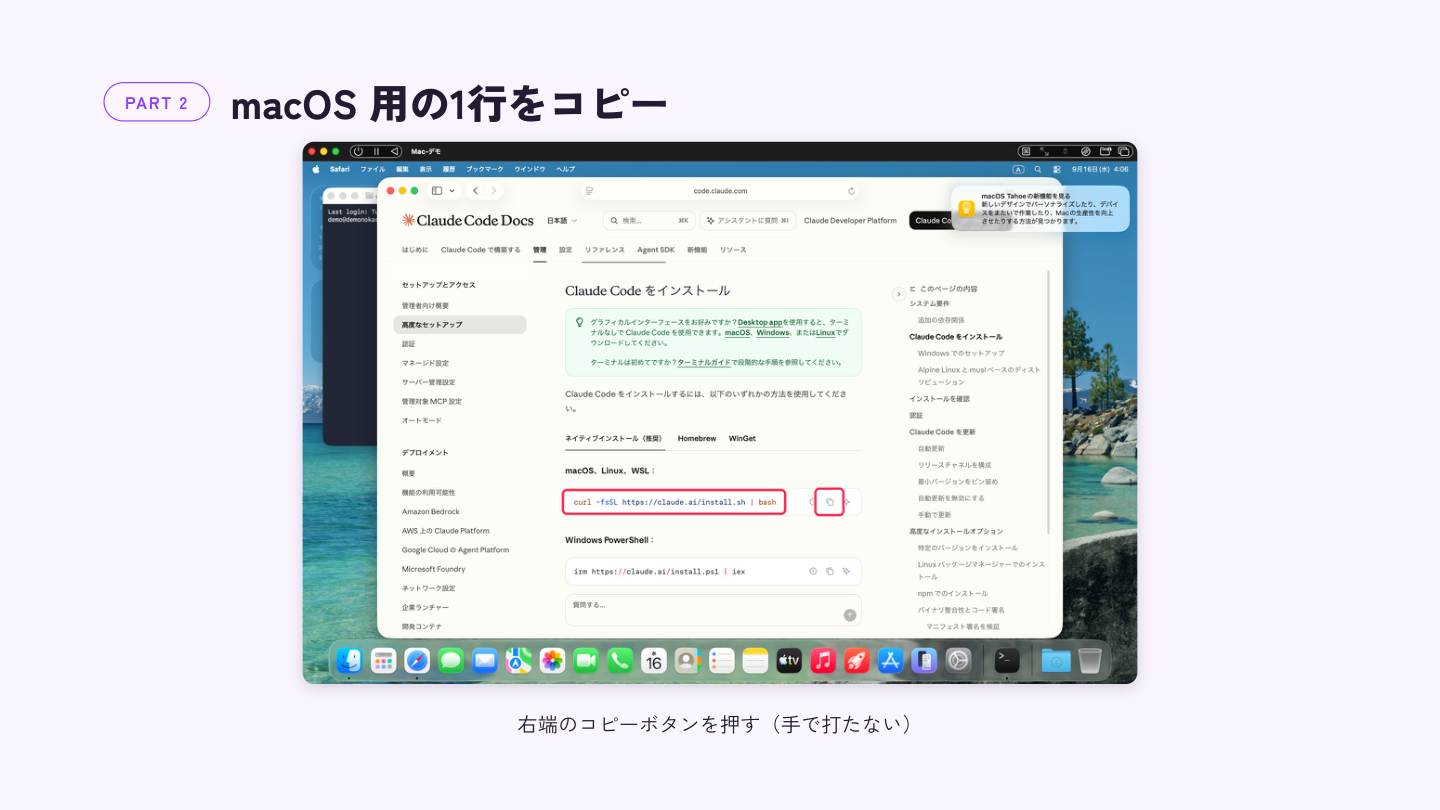Select 管理者向け概要 in sidebar

[426, 306]
